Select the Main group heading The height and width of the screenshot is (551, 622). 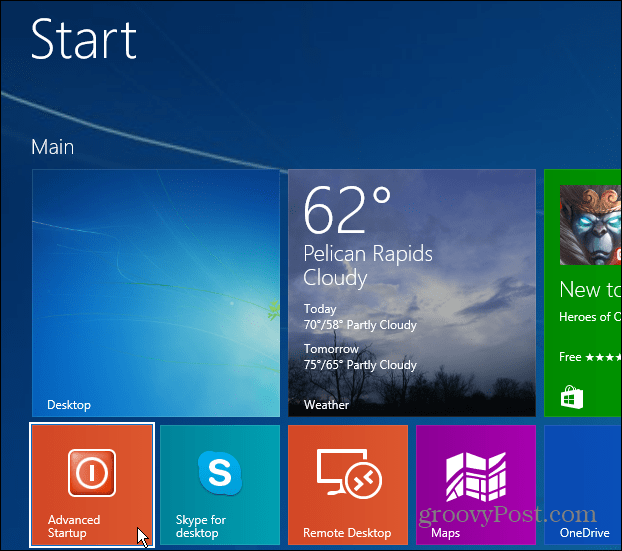(x=52, y=147)
